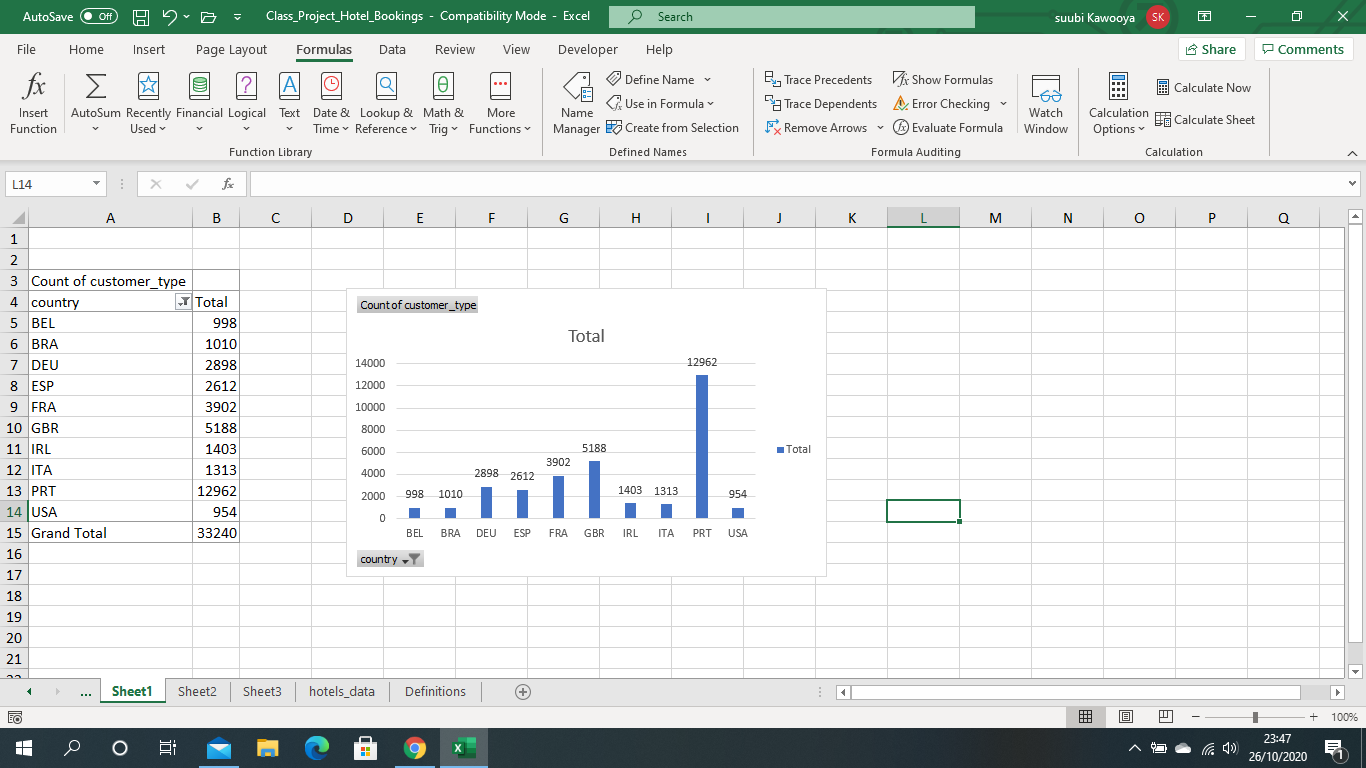Screen dimensions: 1366x768
Task: Click Evaluate Formula
Action: tap(948, 128)
